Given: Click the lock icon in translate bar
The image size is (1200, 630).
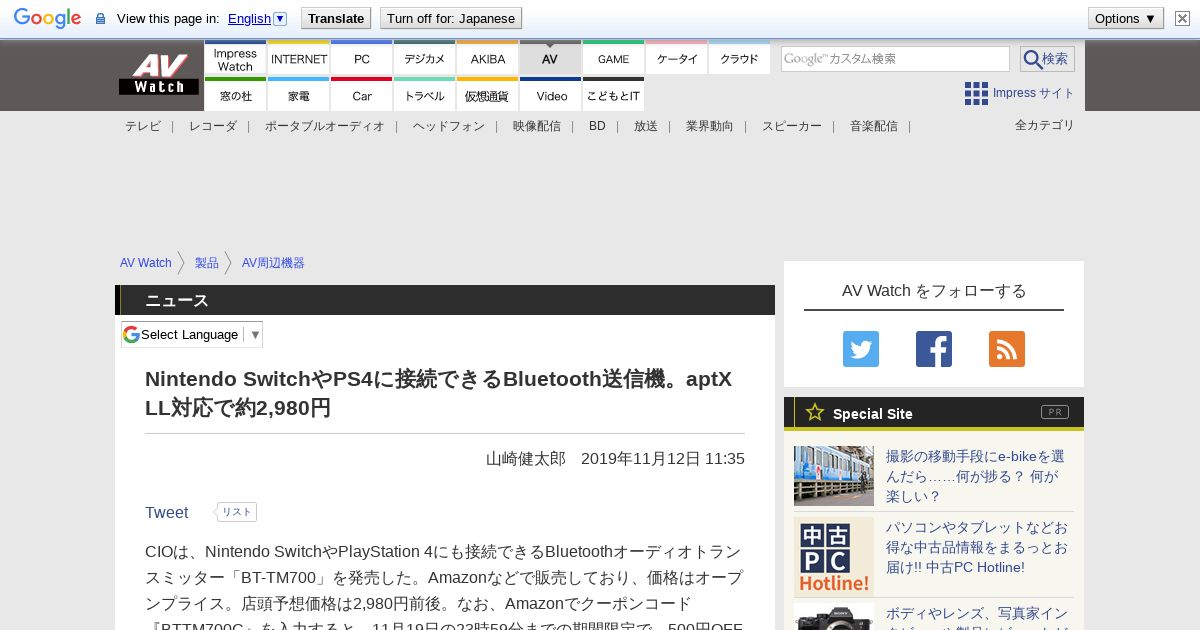Looking at the screenshot, I should tap(100, 19).
